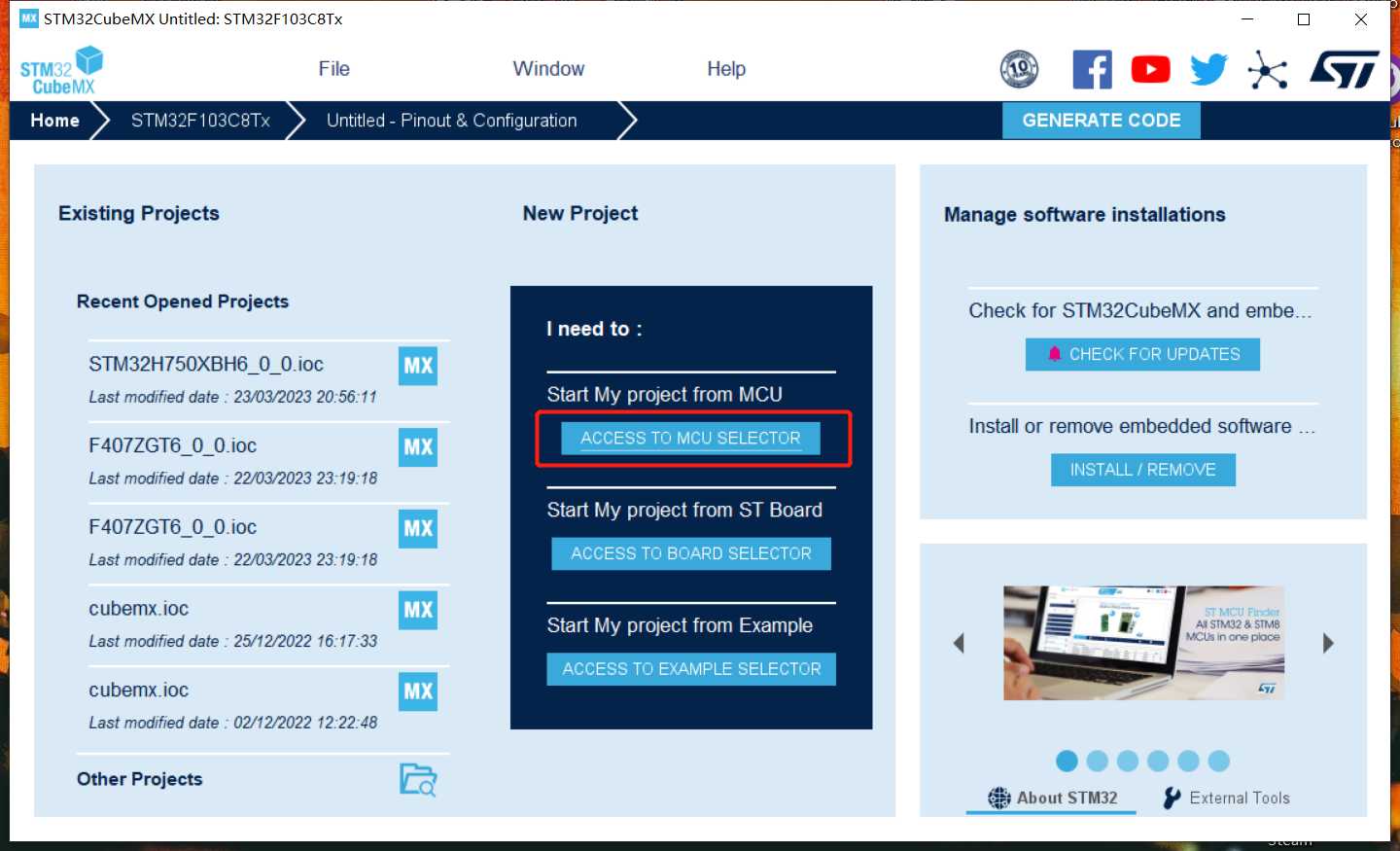Select Untitled - Pinout & Configuration breadcrumb
1400x851 pixels.
click(x=452, y=121)
